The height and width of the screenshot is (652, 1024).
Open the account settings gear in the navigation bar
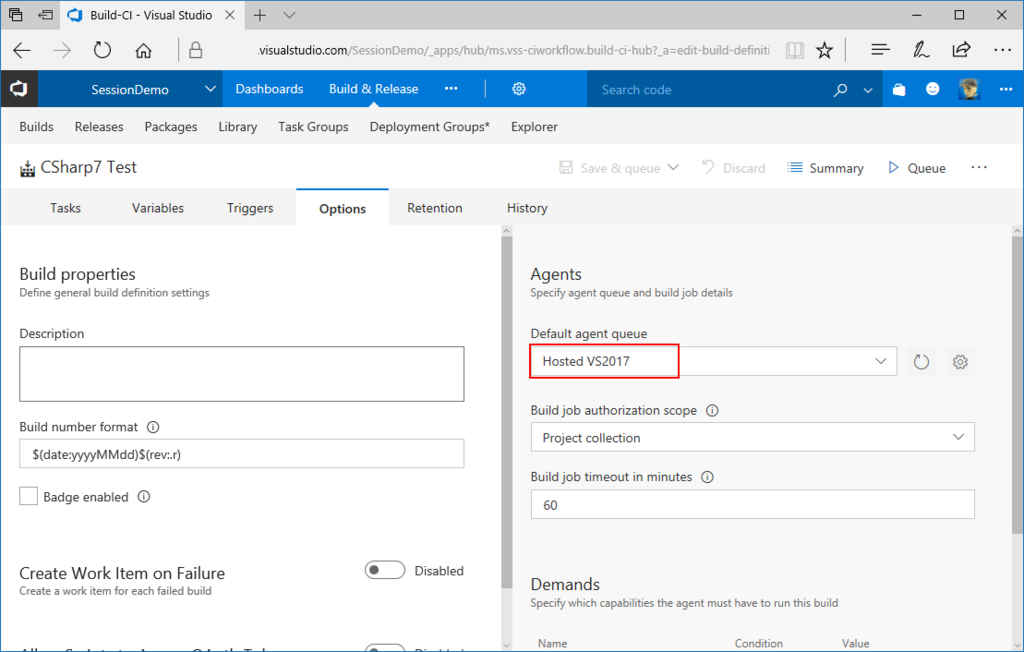click(x=519, y=89)
